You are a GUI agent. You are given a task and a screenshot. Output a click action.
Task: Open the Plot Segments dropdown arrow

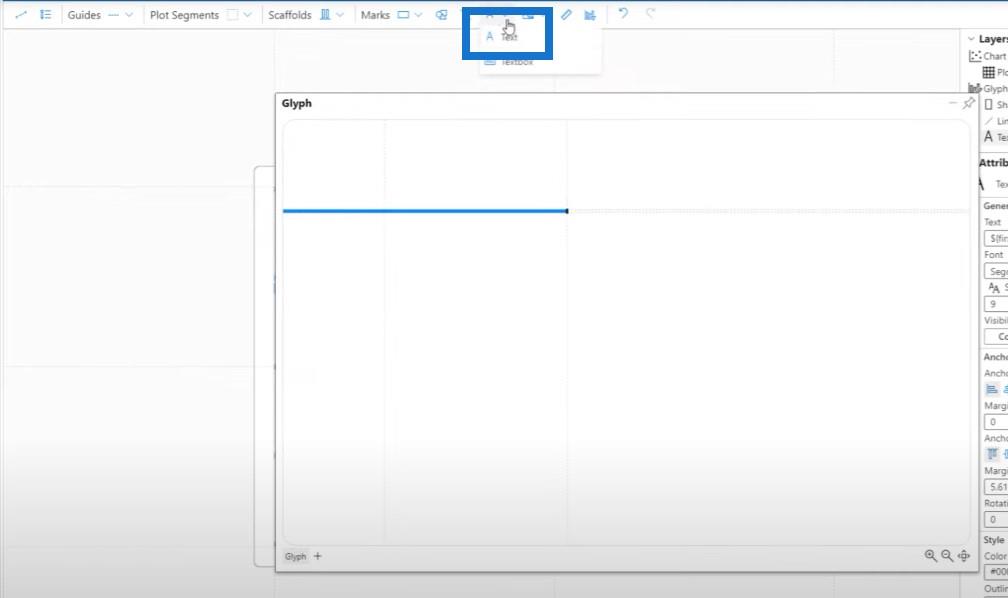point(248,15)
